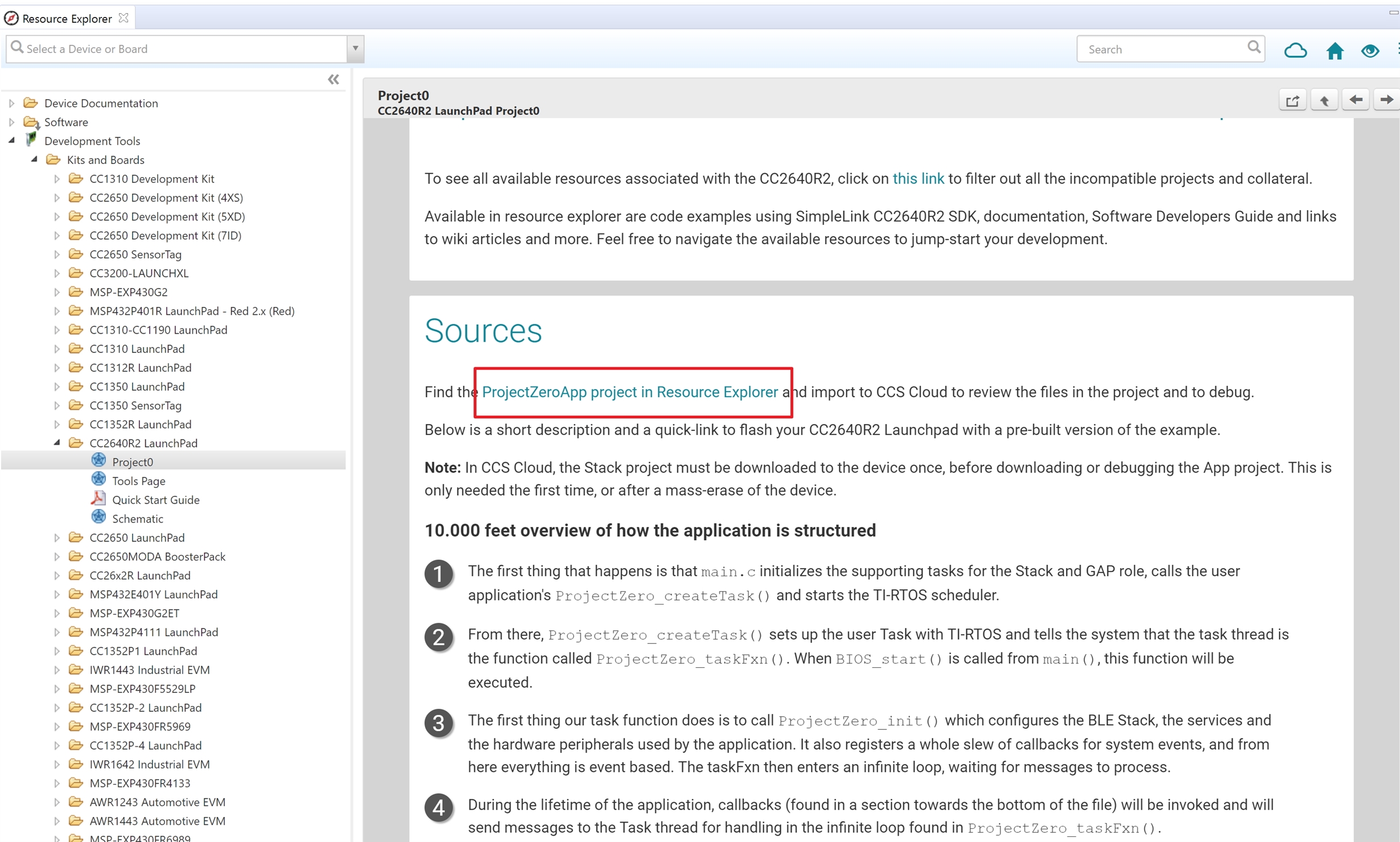Click into the Search input field
This screenshot has height=842, width=1400.
pyautogui.click(x=1164, y=49)
